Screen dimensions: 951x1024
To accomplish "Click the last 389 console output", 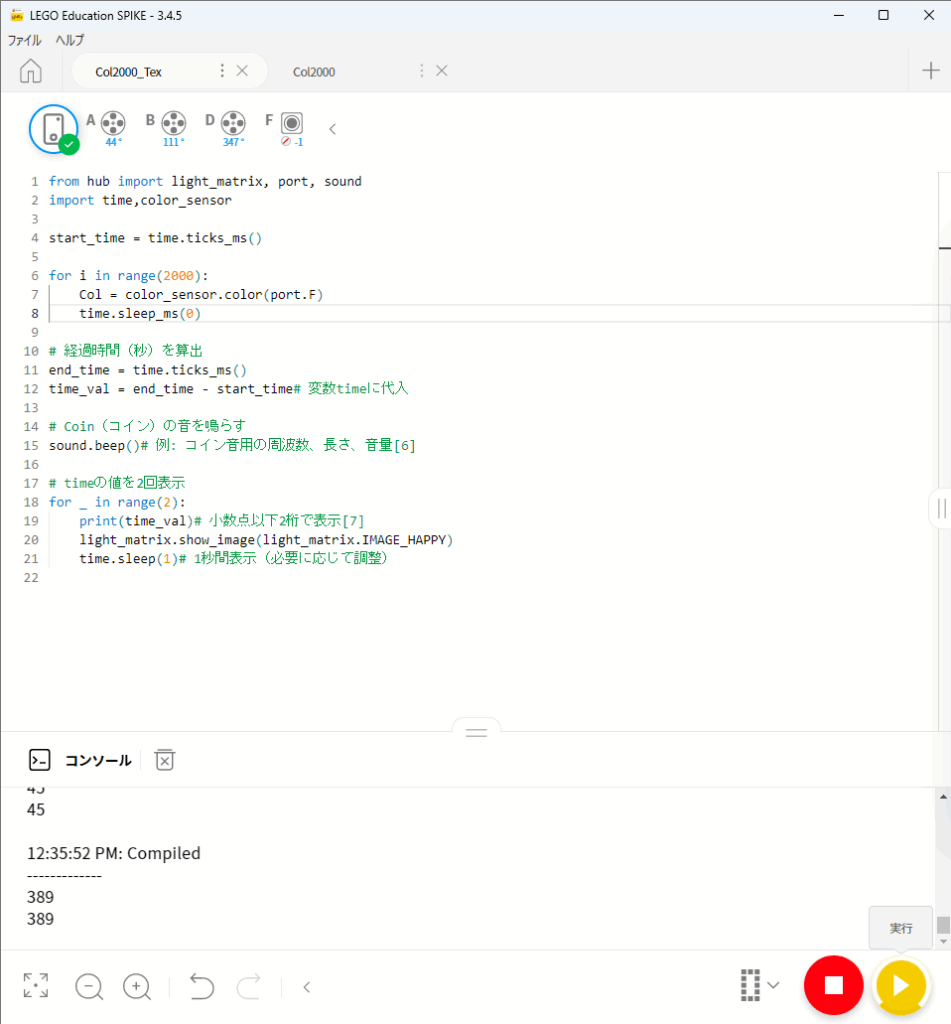I will 40,919.
